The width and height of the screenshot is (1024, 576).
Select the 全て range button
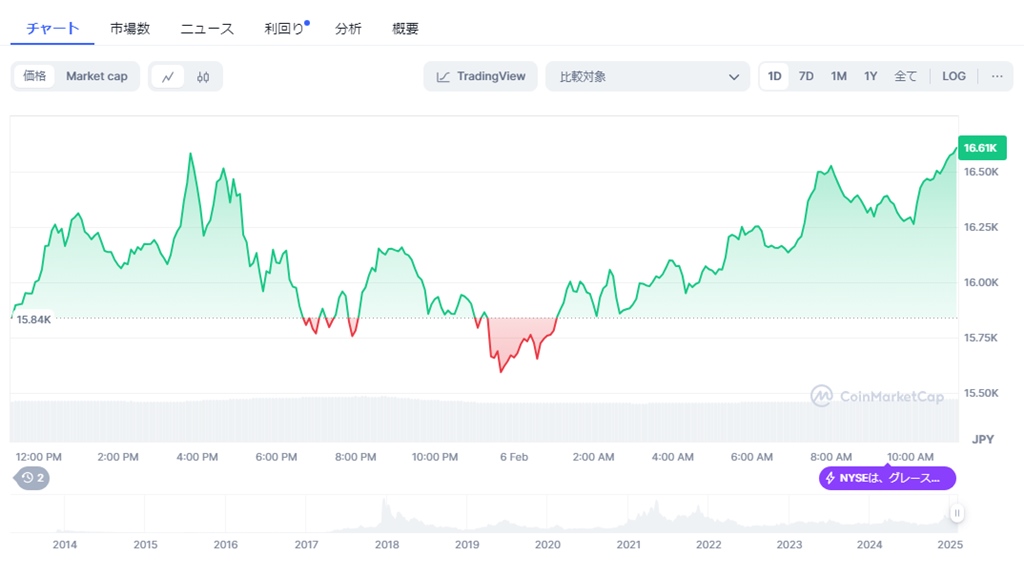[905, 76]
